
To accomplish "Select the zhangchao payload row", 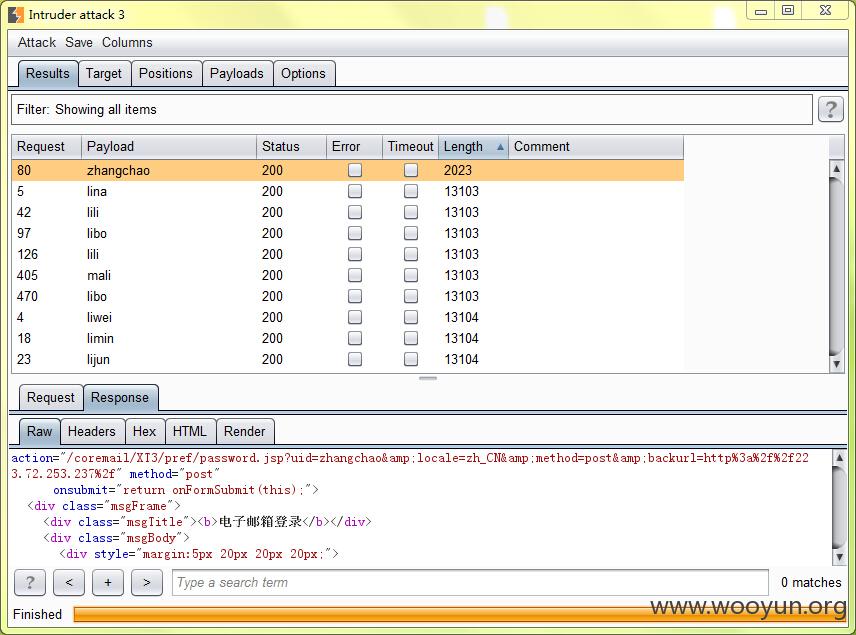I will point(348,170).
